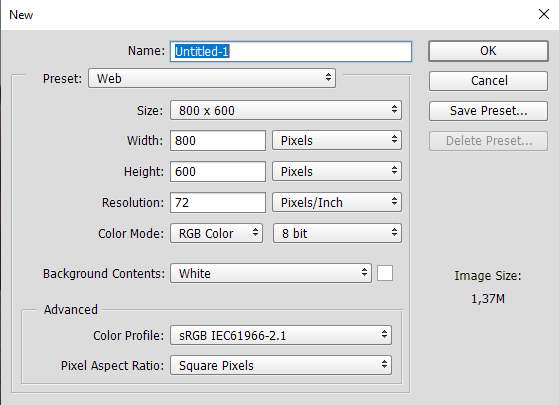Viewport: 559px width, 405px height.
Task: Open the RGB Color mode dropdown
Action: point(216,233)
